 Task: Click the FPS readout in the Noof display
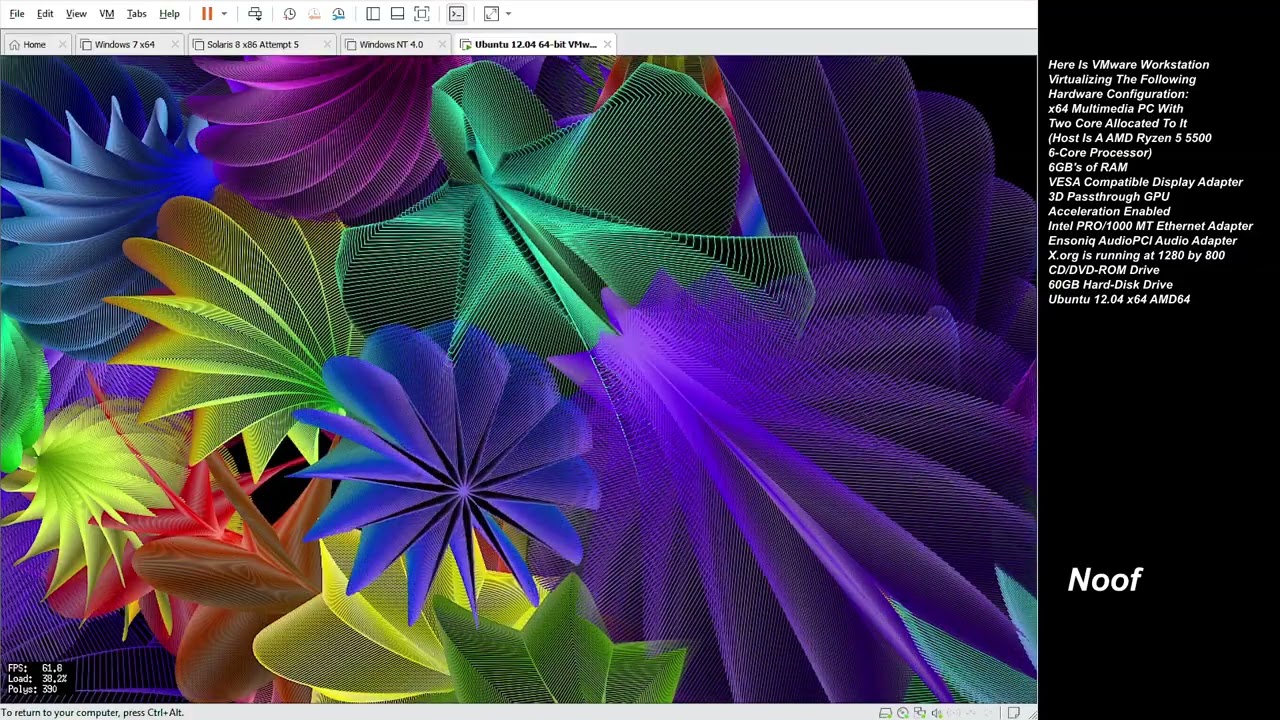[x=35, y=668]
